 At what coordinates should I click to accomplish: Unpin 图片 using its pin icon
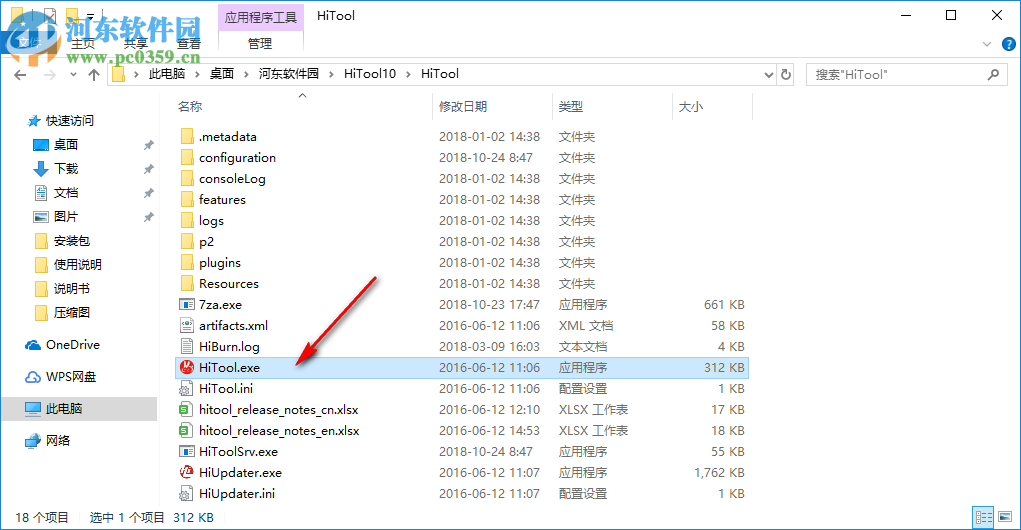point(148,217)
